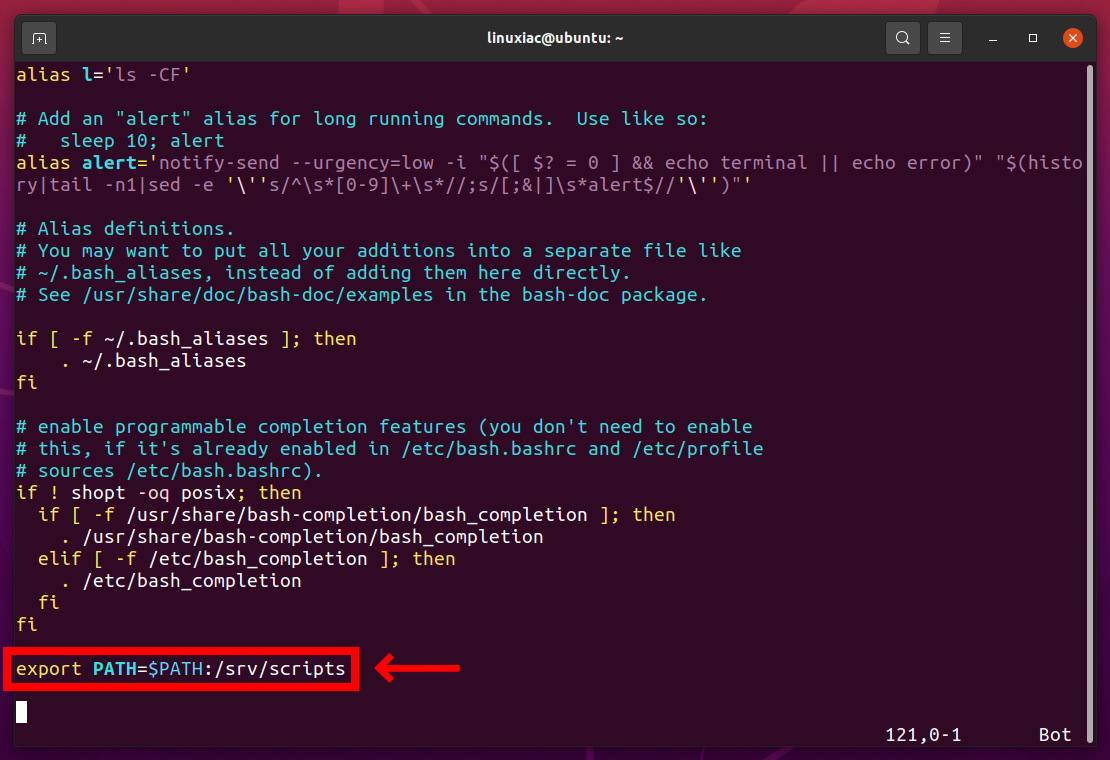Click the alias l='ls -CF' line
The image size is (1110, 760).
tap(103, 75)
